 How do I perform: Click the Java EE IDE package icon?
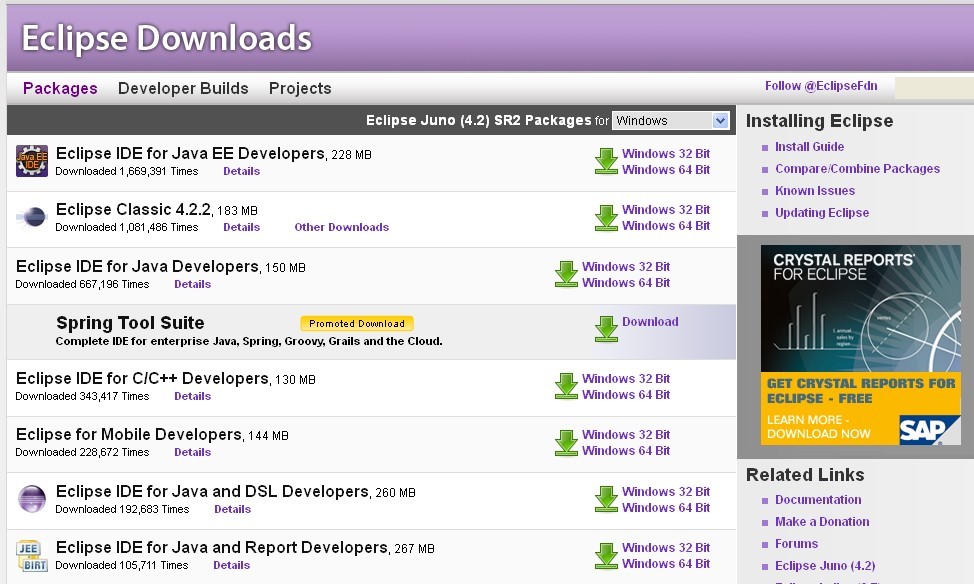pos(32,161)
